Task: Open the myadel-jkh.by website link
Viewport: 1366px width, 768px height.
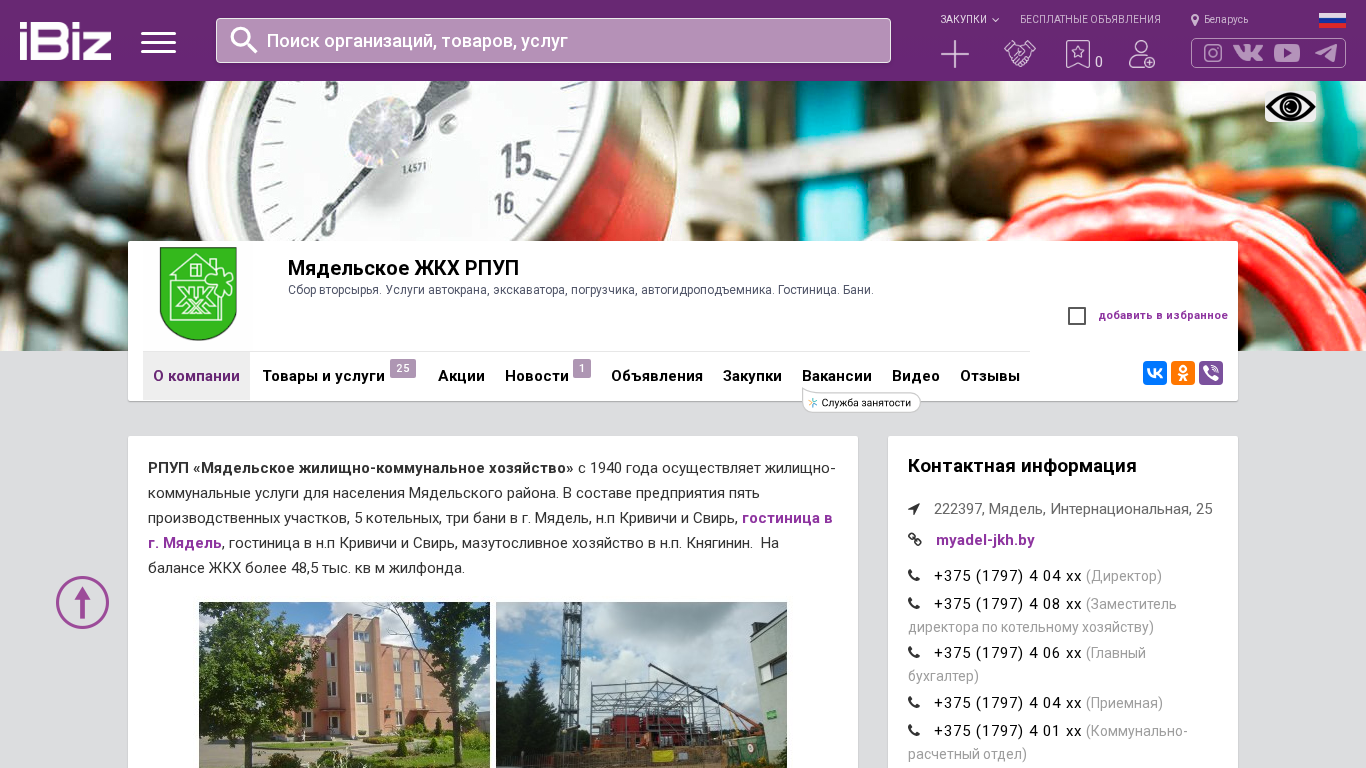Action: [x=985, y=540]
